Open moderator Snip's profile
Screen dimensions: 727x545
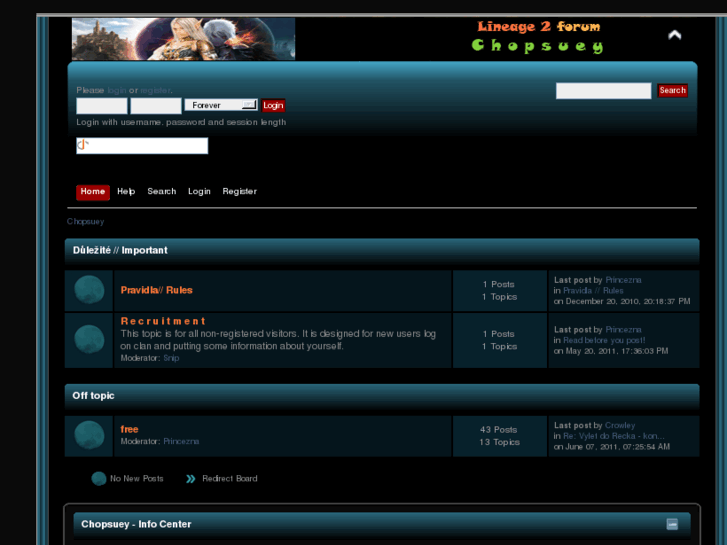click(x=171, y=358)
